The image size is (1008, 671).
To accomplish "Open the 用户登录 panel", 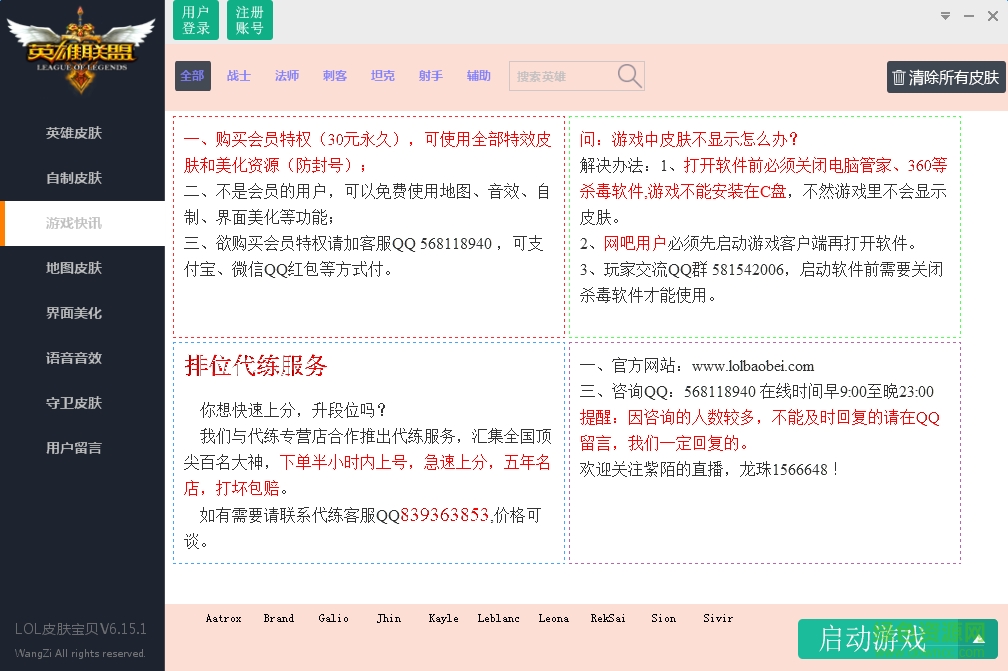I will pos(195,20).
